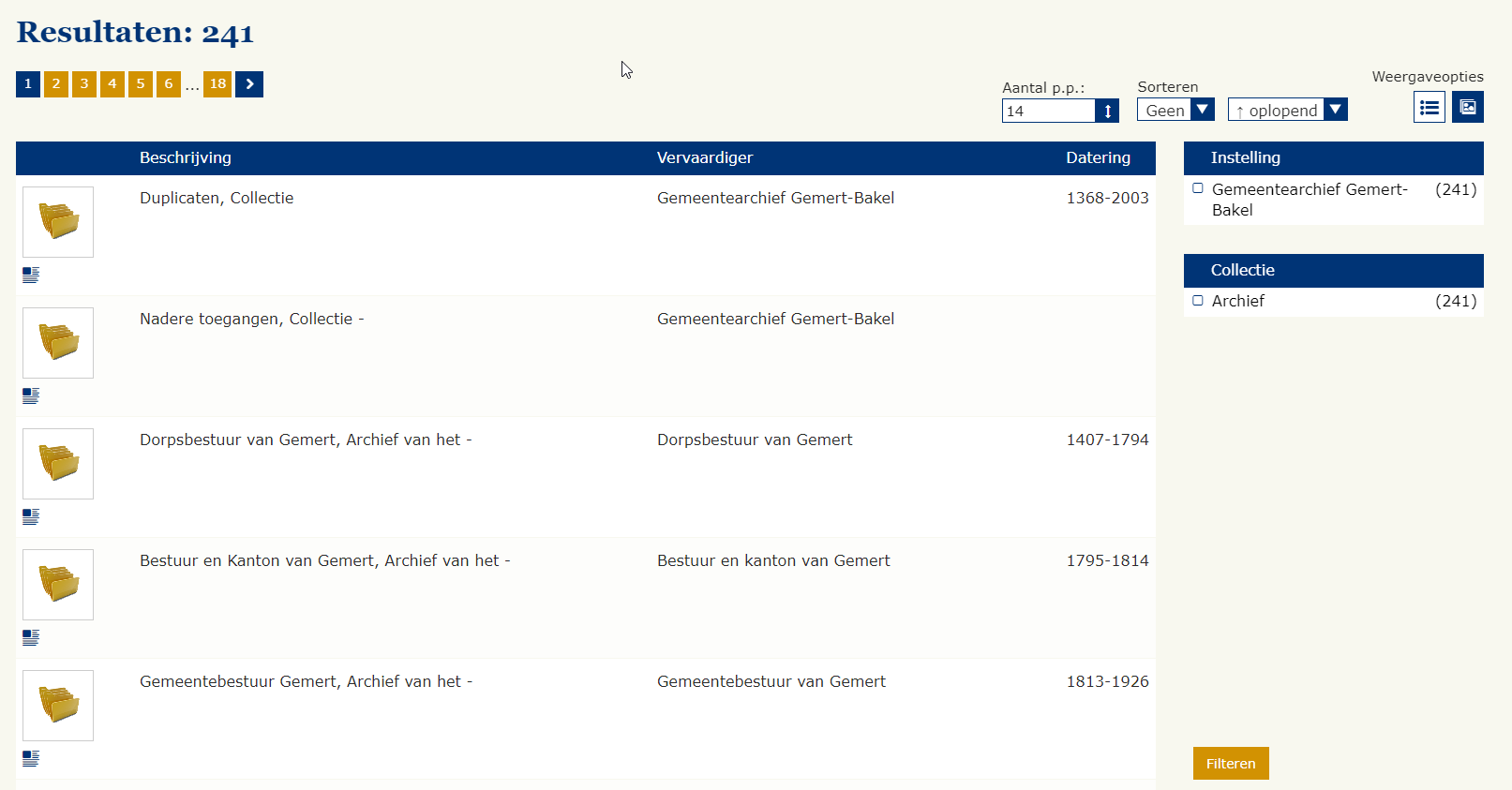This screenshot has height=790, width=1512.
Task: Go to results page 4
Action: point(112,84)
